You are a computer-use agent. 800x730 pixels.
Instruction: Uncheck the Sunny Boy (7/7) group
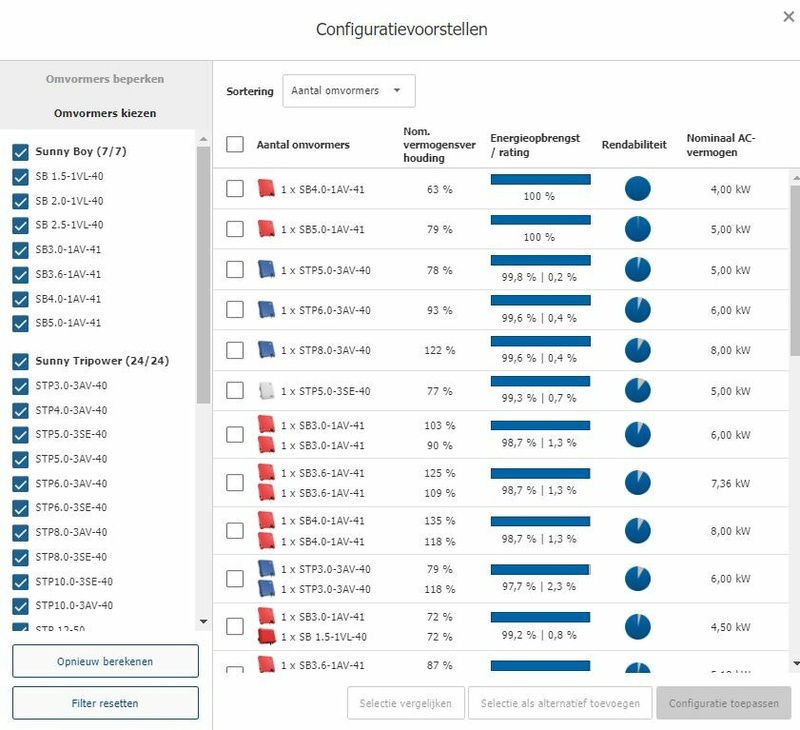[20, 152]
